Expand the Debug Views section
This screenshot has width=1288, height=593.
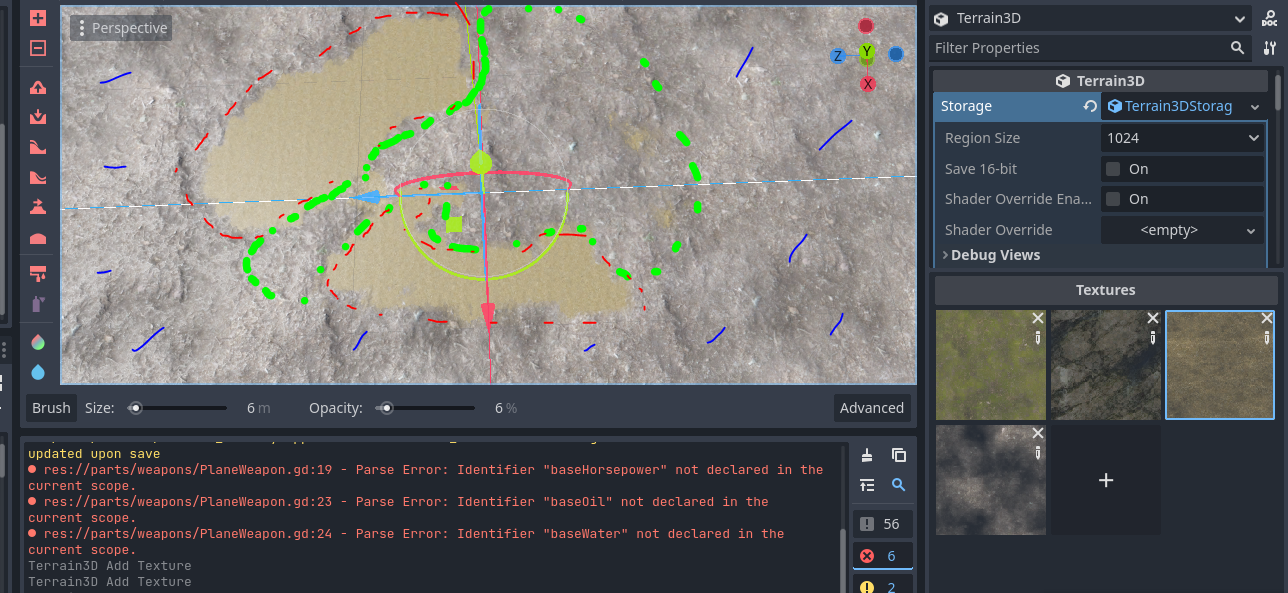[x=993, y=255]
